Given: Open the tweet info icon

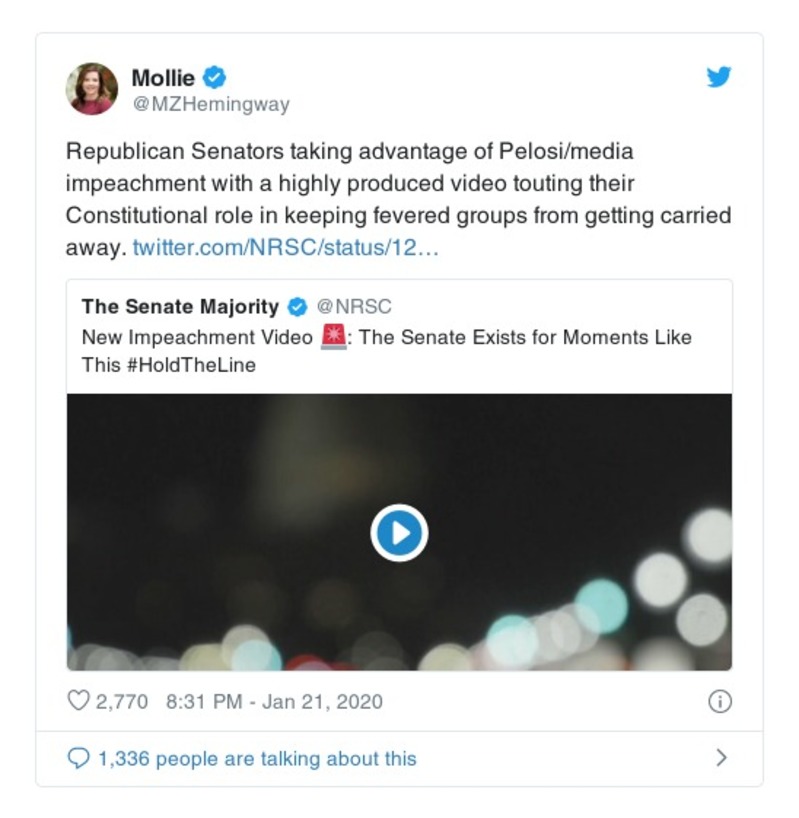Looking at the screenshot, I should coord(719,702).
